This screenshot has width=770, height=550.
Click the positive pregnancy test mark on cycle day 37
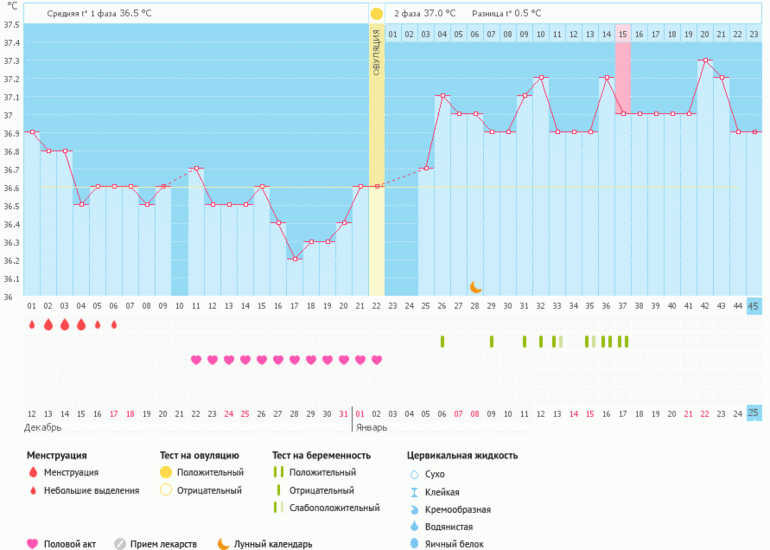pyautogui.click(x=623, y=341)
